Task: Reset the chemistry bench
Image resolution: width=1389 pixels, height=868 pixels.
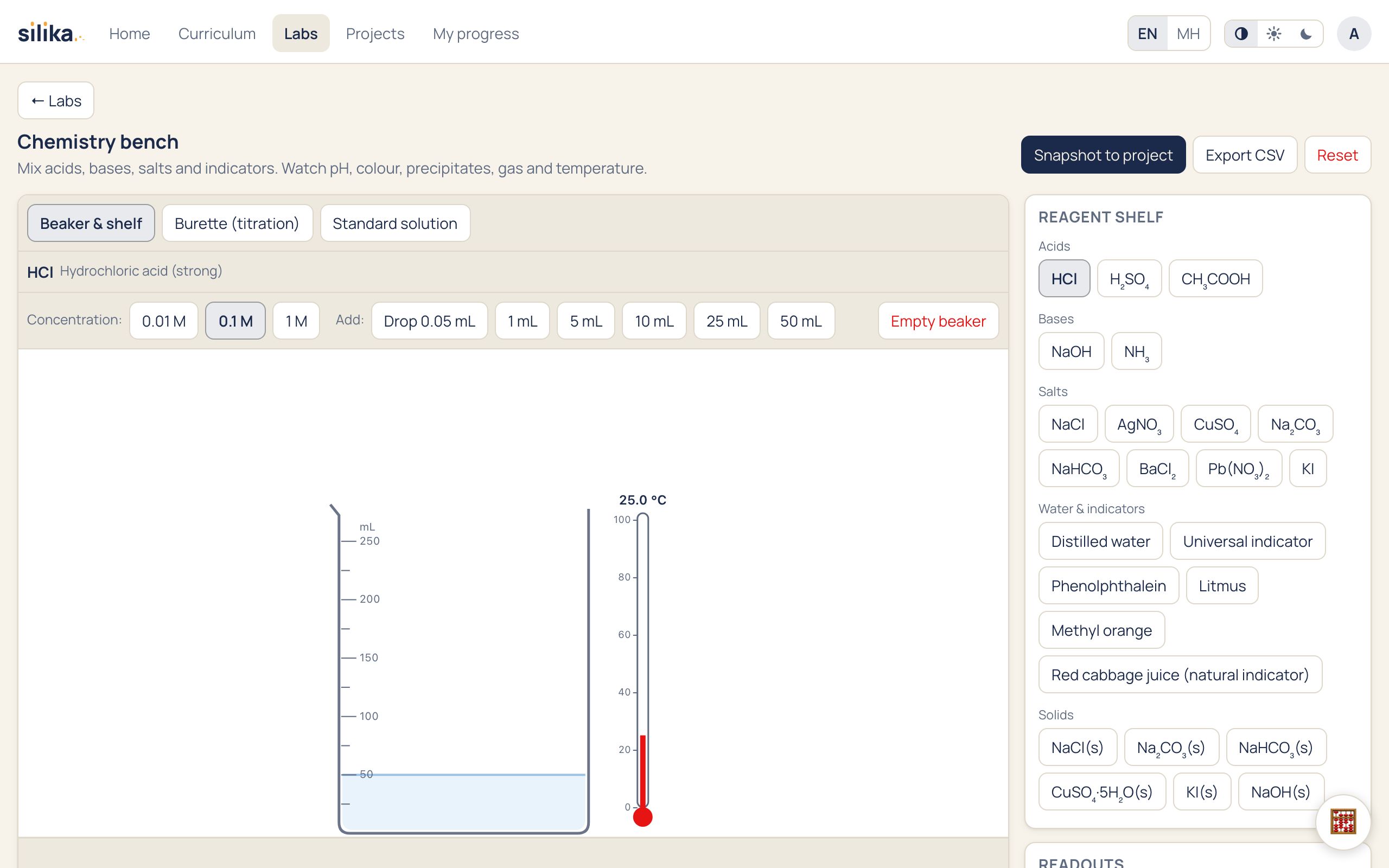Action: coord(1337,155)
